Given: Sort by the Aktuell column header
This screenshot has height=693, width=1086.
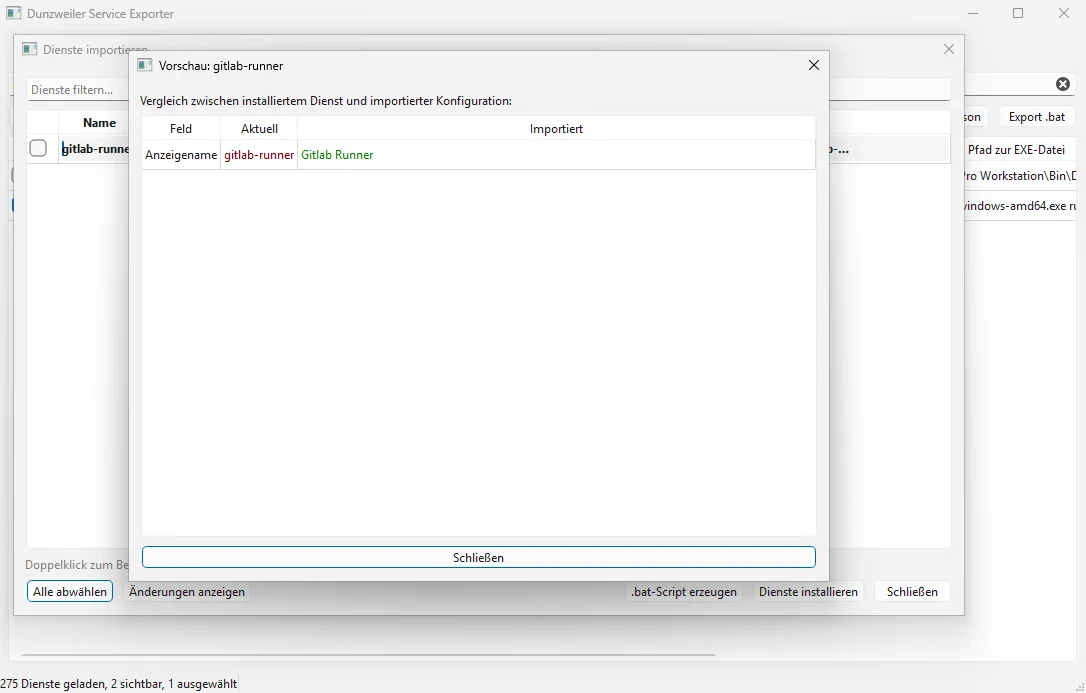Looking at the screenshot, I should [259, 128].
